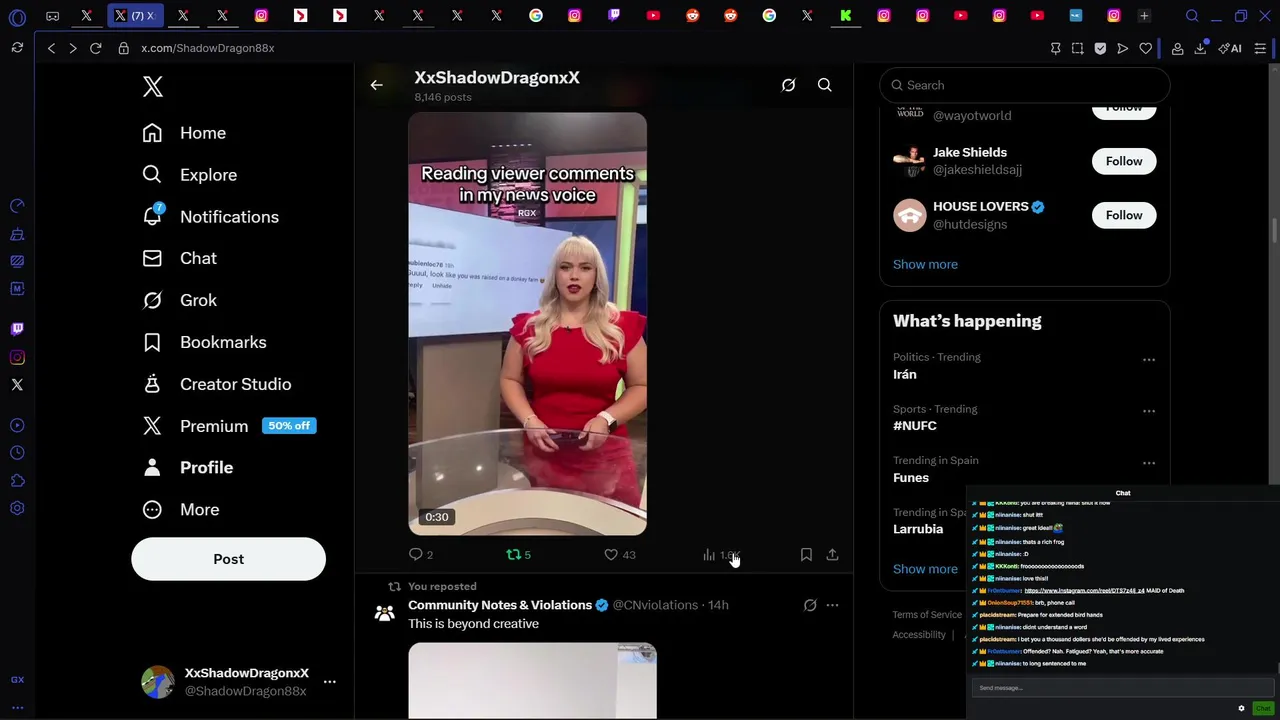
Task: Open the Accessibility footer link
Action: point(919,635)
